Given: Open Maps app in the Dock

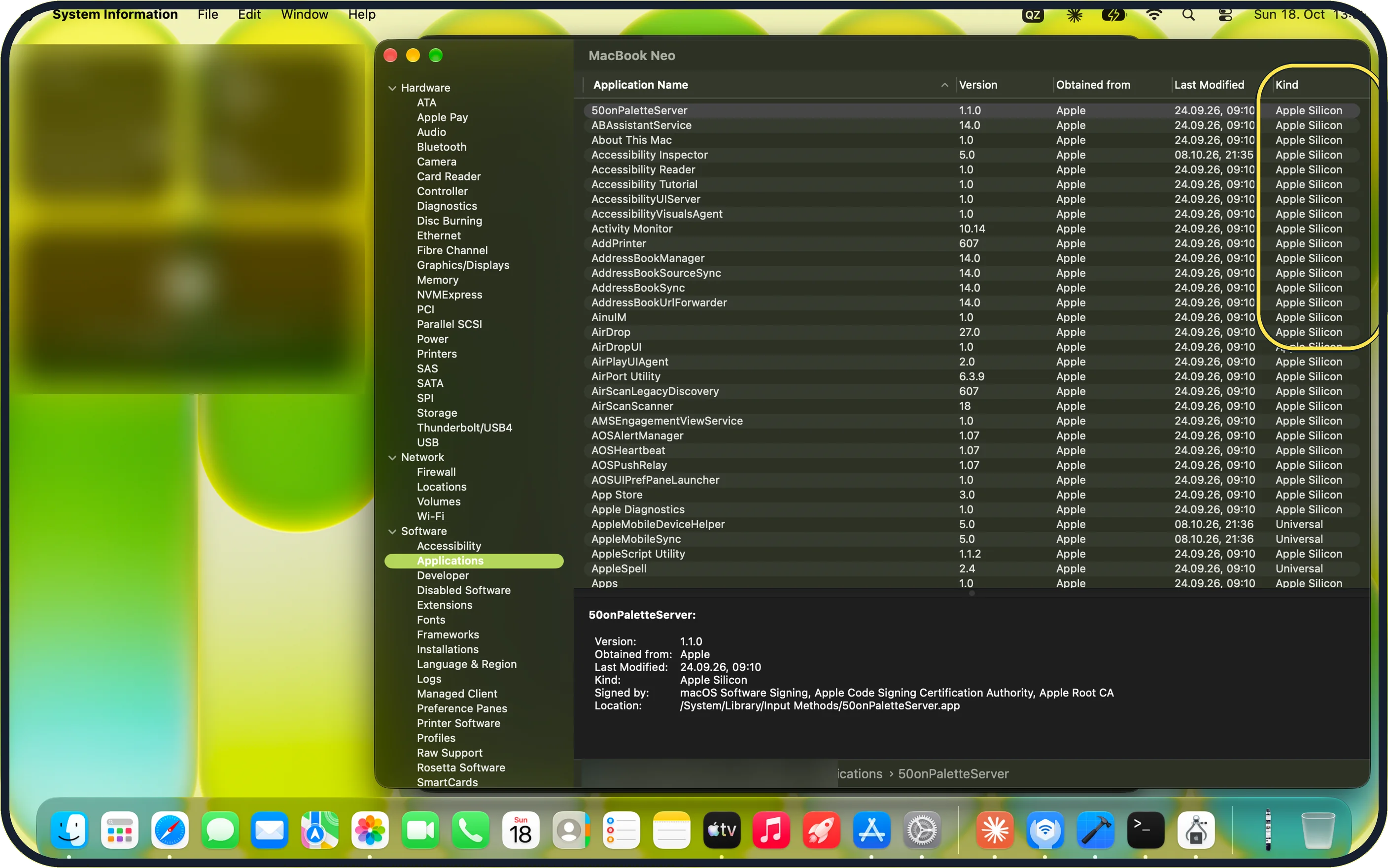Looking at the screenshot, I should click(x=320, y=830).
